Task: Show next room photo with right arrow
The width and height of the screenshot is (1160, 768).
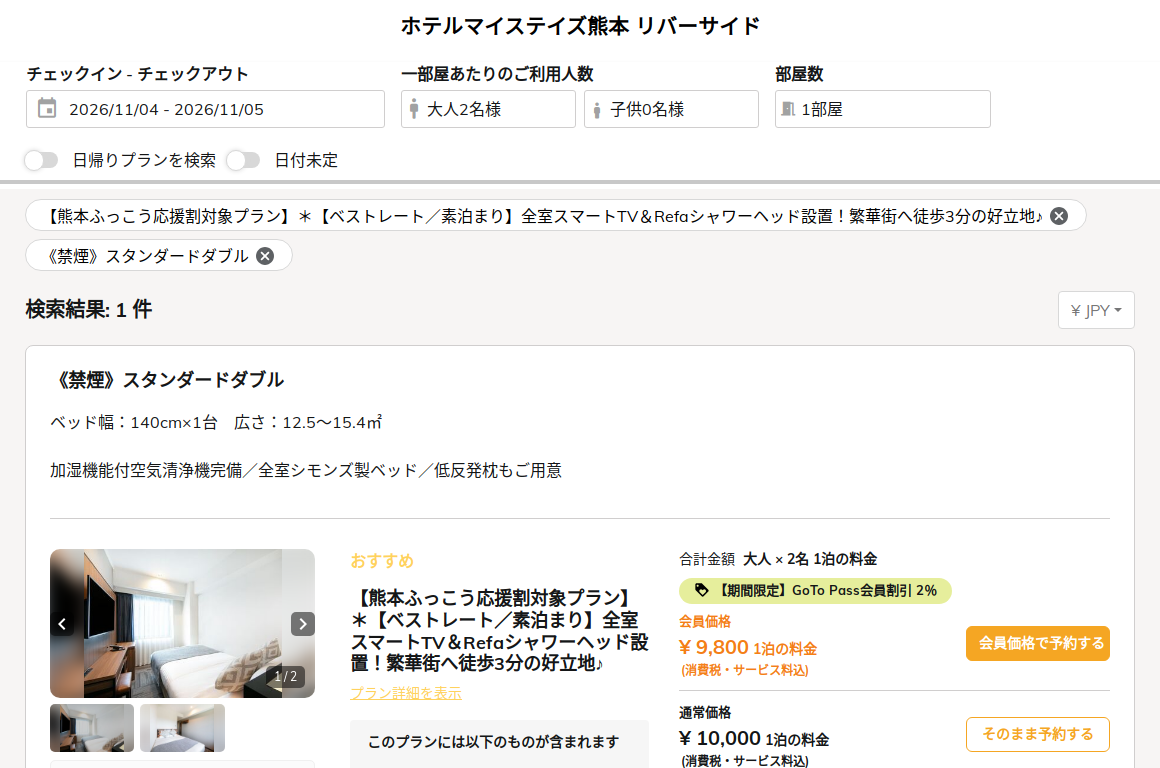Action: (x=303, y=624)
